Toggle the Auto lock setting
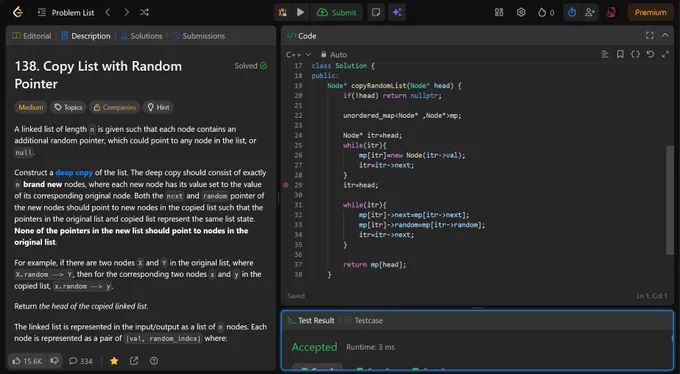The width and height of the screenshot is (680, 374). click(x=333, y=55)
